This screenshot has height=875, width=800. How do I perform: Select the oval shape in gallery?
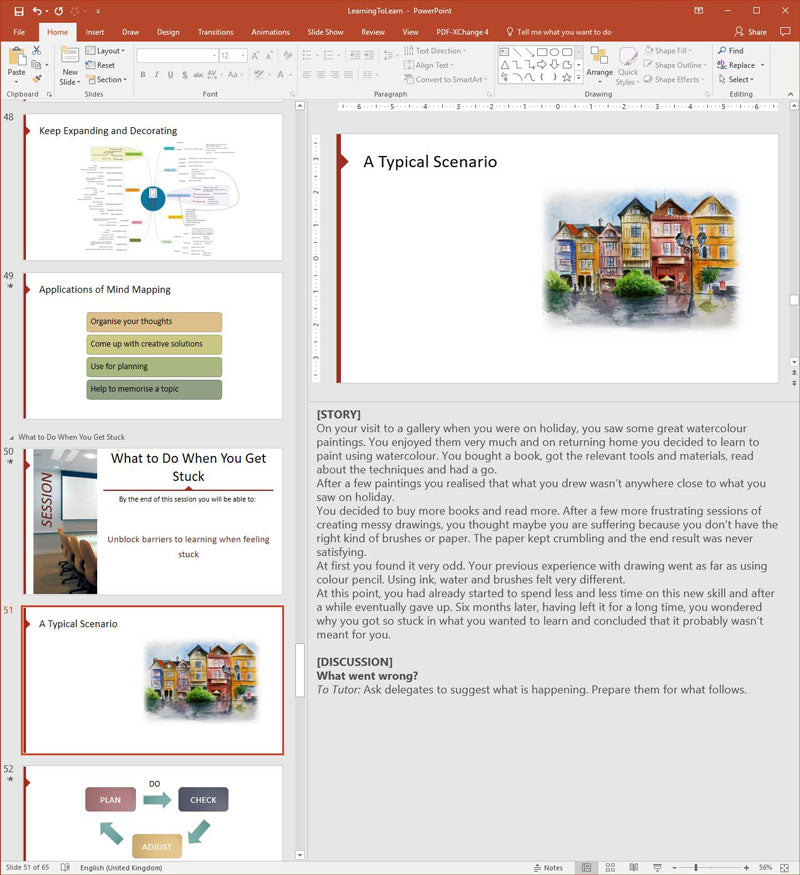pos(555,52)
